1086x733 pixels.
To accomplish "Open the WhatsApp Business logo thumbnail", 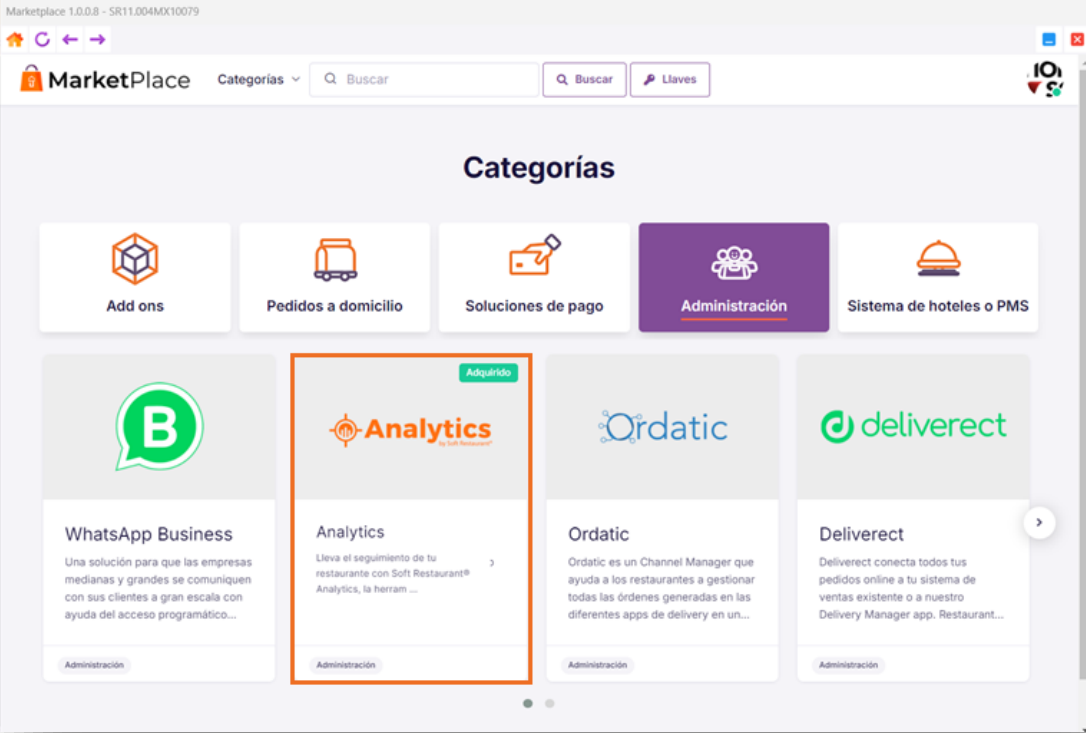I will 159,427.
